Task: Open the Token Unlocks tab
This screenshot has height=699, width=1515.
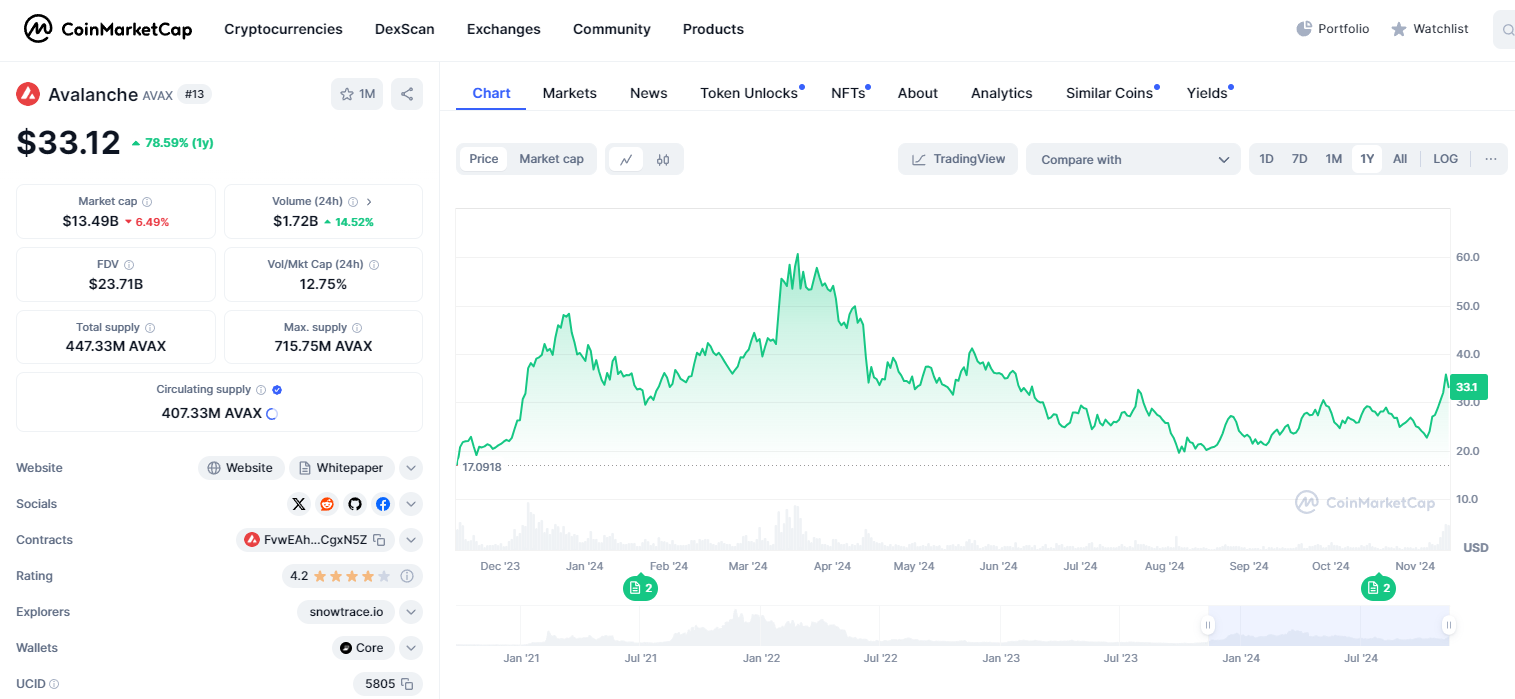Action: pos(749,93)
